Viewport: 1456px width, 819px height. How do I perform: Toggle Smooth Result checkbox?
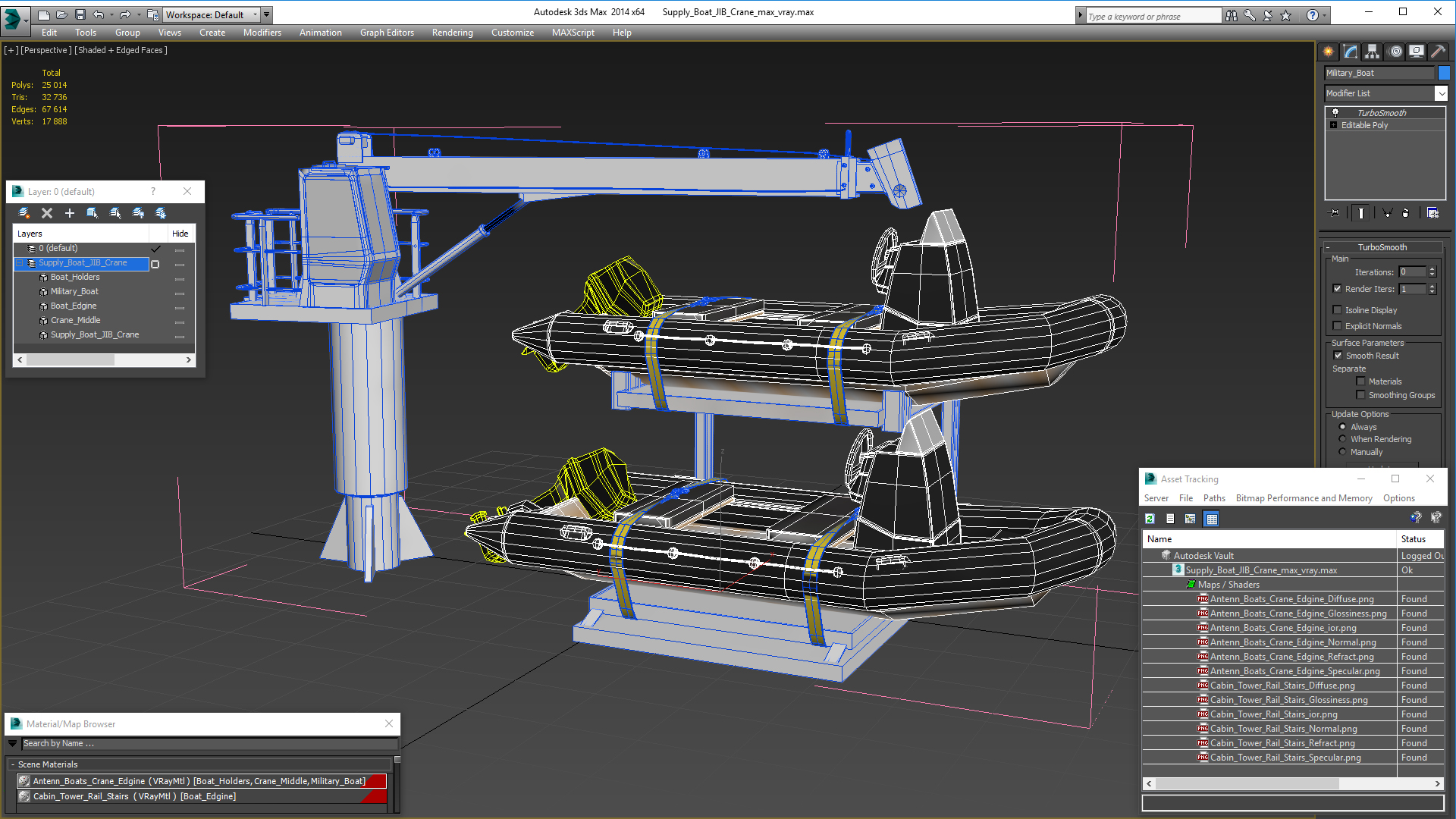click(x=1338, y=355)
